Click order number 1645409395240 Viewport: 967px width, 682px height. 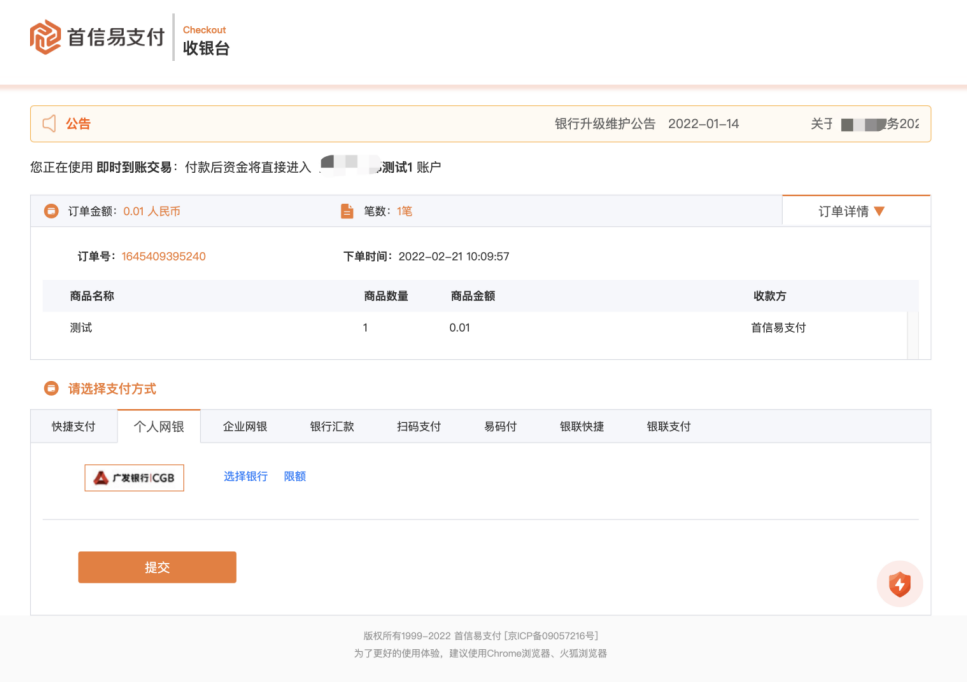tap(163, 257)
